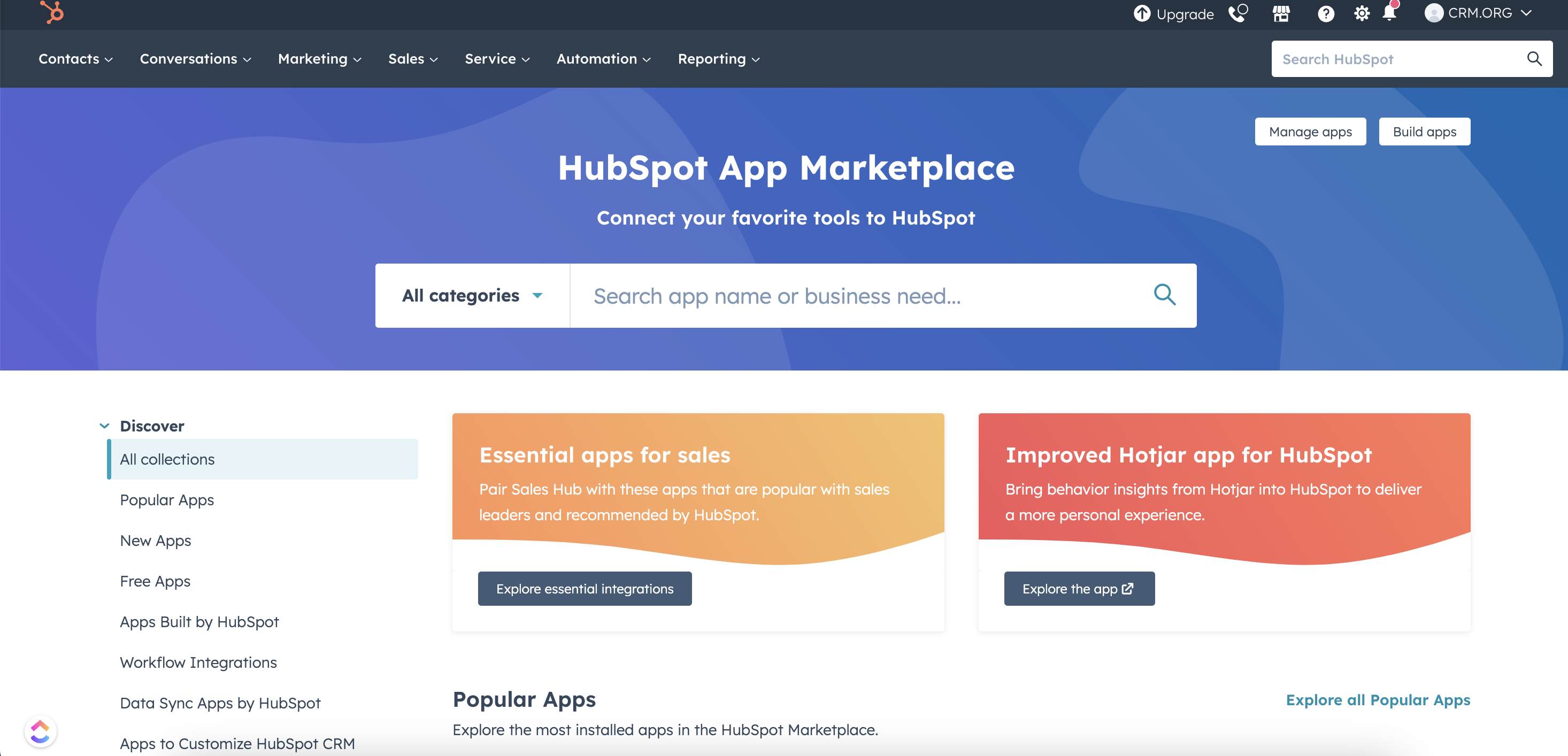Open the Help question mark icon
Image resolution: width=1568 pixels, height=756 pixels.
pyautogui.click(x=1325, y=13)
